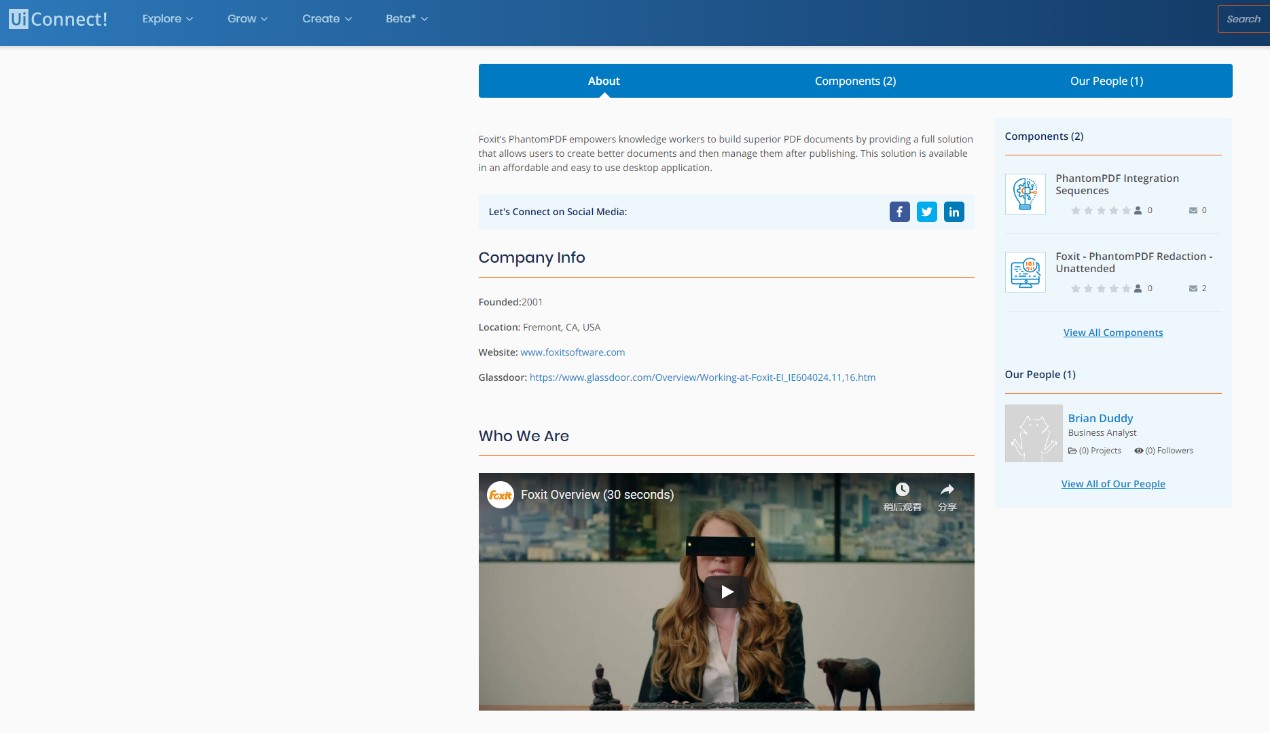Click user count icon for PhantomPDF Integration Sequences
The width and height of the screenshot is (1270, 733).
(x=1138, y=211)
